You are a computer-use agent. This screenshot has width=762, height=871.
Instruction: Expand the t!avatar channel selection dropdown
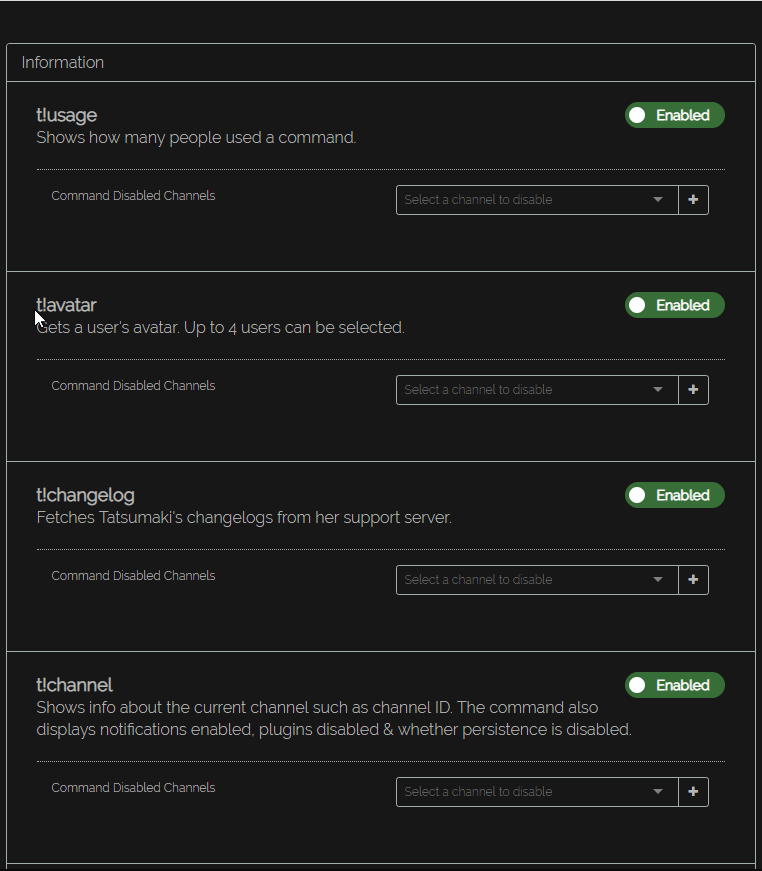pos(536,390)
